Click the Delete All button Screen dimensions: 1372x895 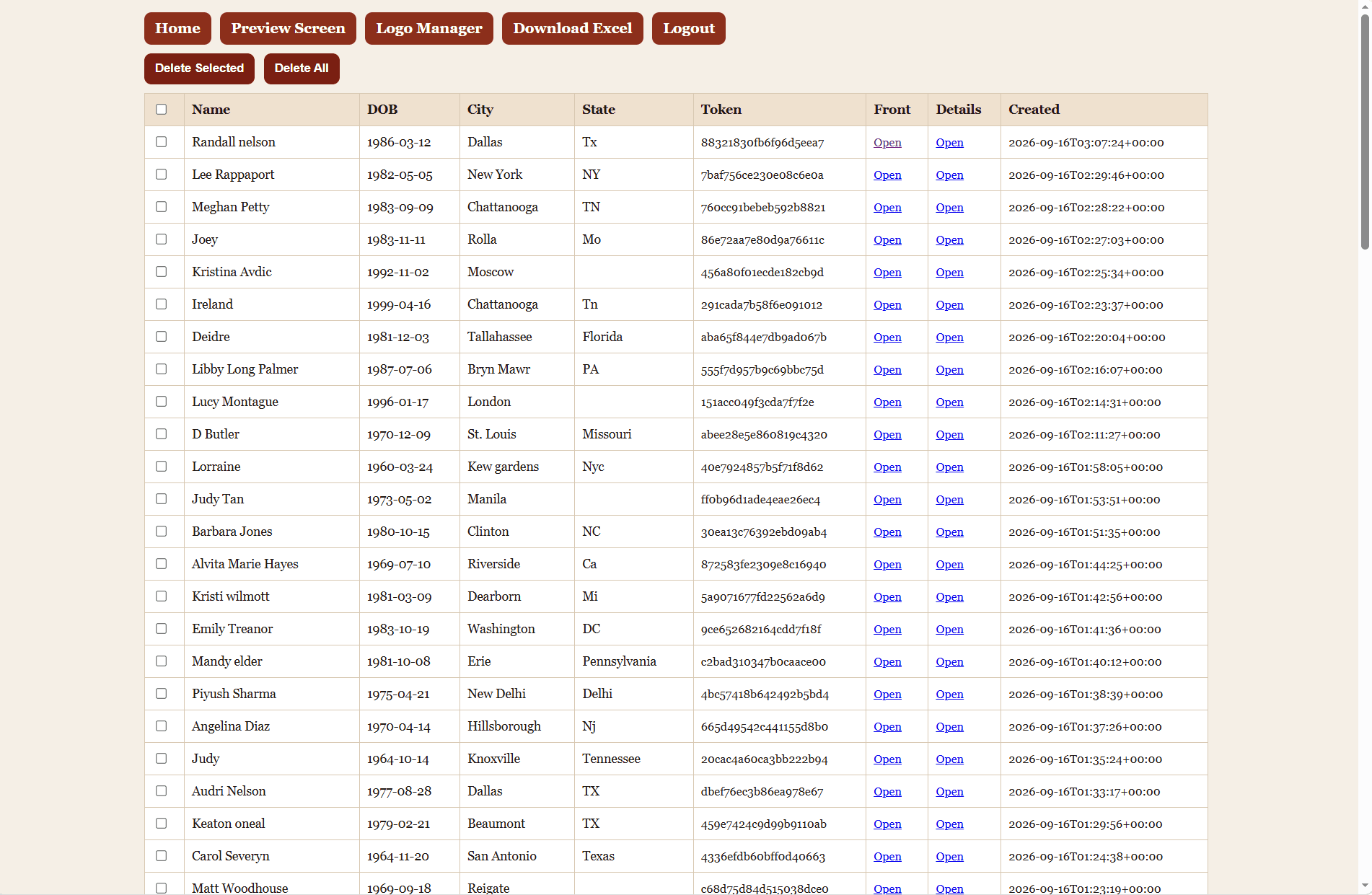(x=302, y=69)
